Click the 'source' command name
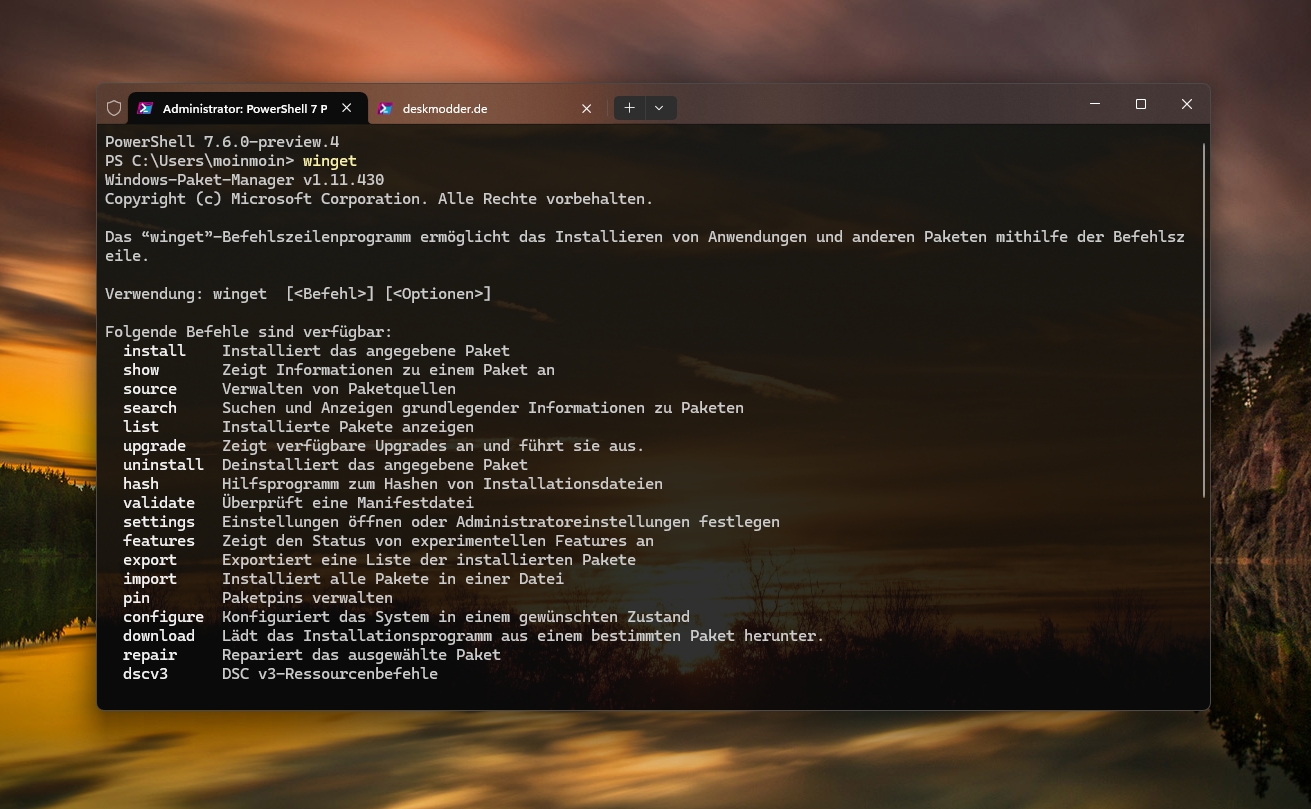Image resolution: width=1311 pixels, height=809 pixels. 150,389
